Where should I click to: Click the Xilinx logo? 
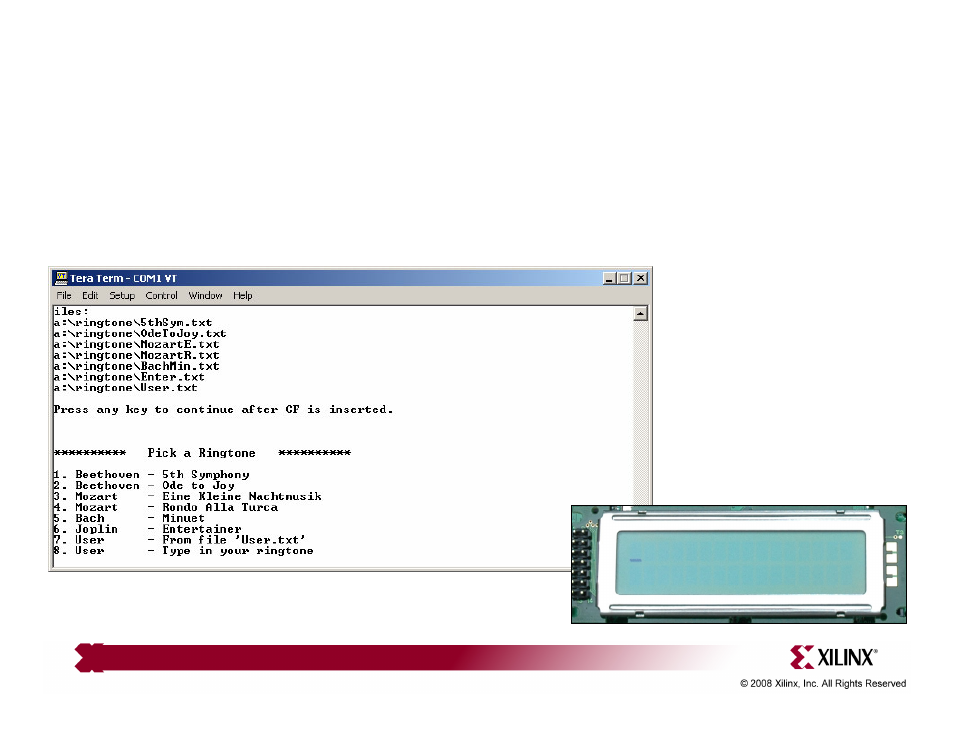(x=833, y=657)
